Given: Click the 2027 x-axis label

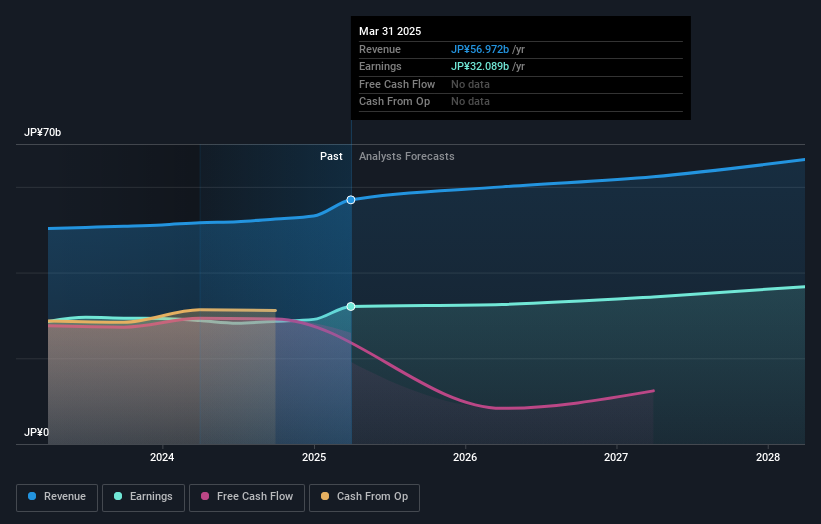Looking at the screenshot, I should [616, 458].
